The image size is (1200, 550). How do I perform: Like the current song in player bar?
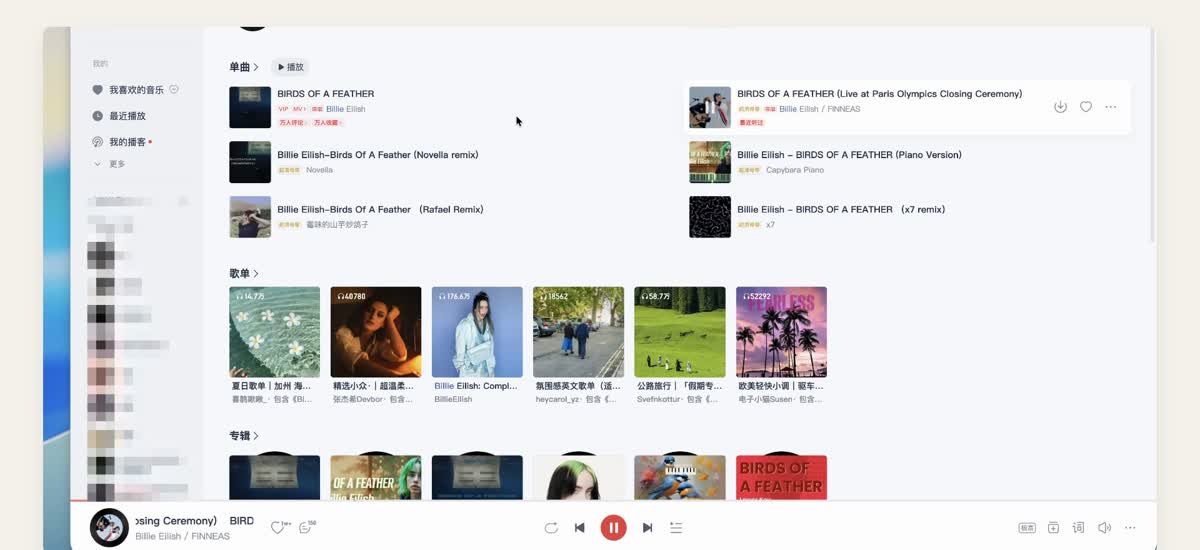click(x=278, y=528)
